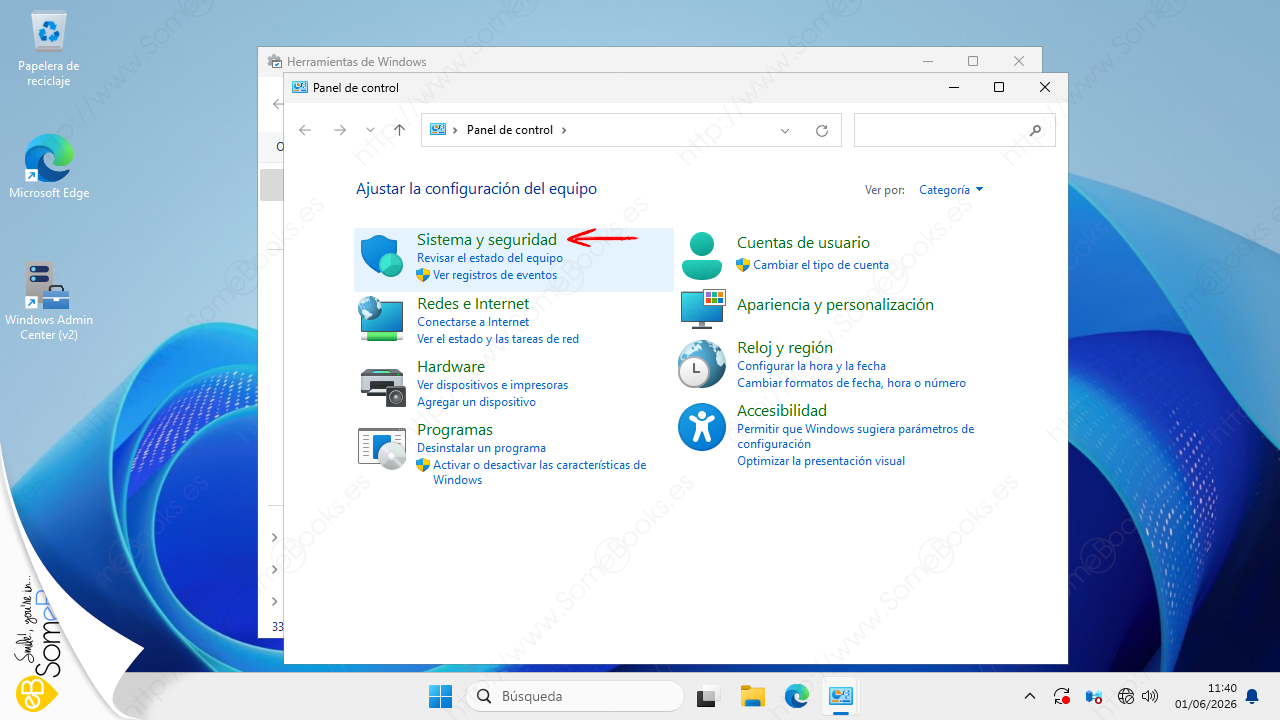Open the volume tray icon
1280x720 pixels.
point(1150,696)
